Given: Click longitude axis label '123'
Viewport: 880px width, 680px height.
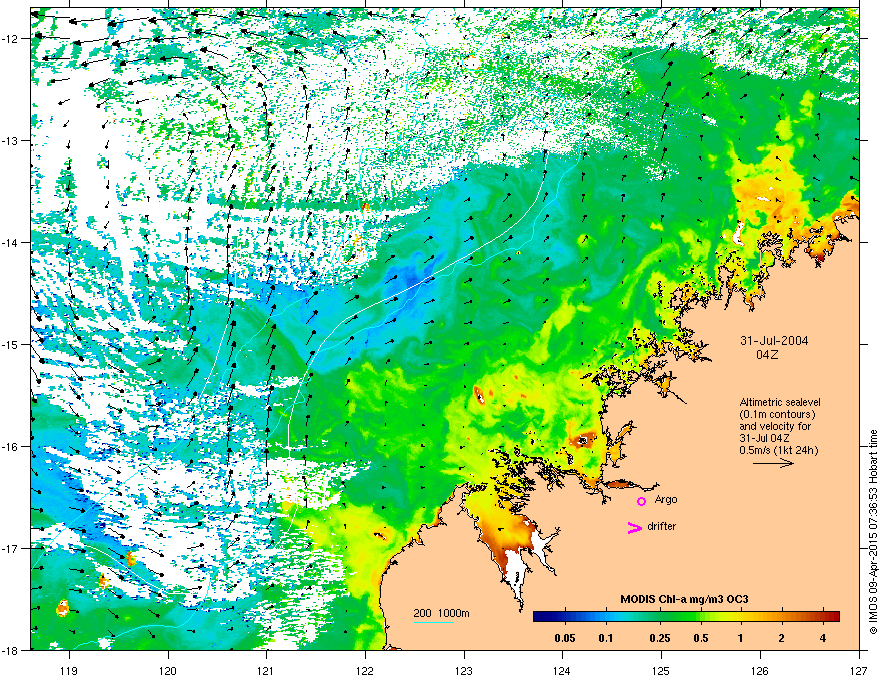Looking at the screenshot, I should pos(464,670).
